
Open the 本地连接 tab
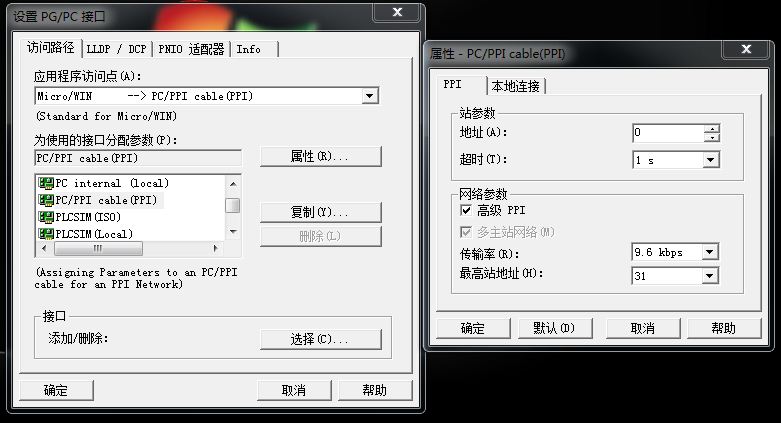click(x=516, y=86)
